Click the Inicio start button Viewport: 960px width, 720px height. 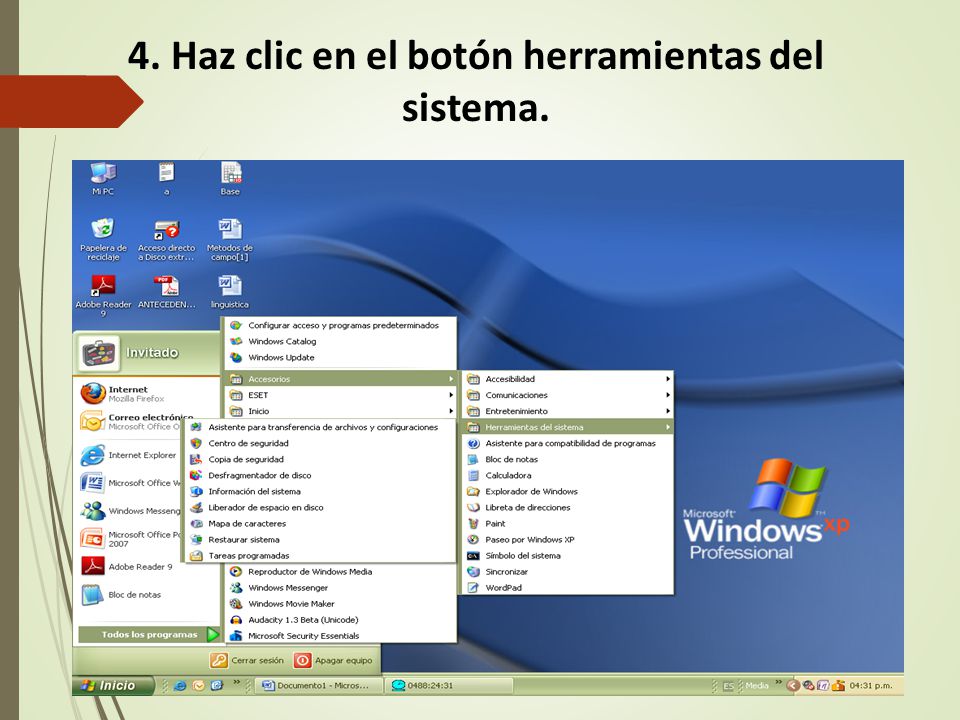[113, 686]
